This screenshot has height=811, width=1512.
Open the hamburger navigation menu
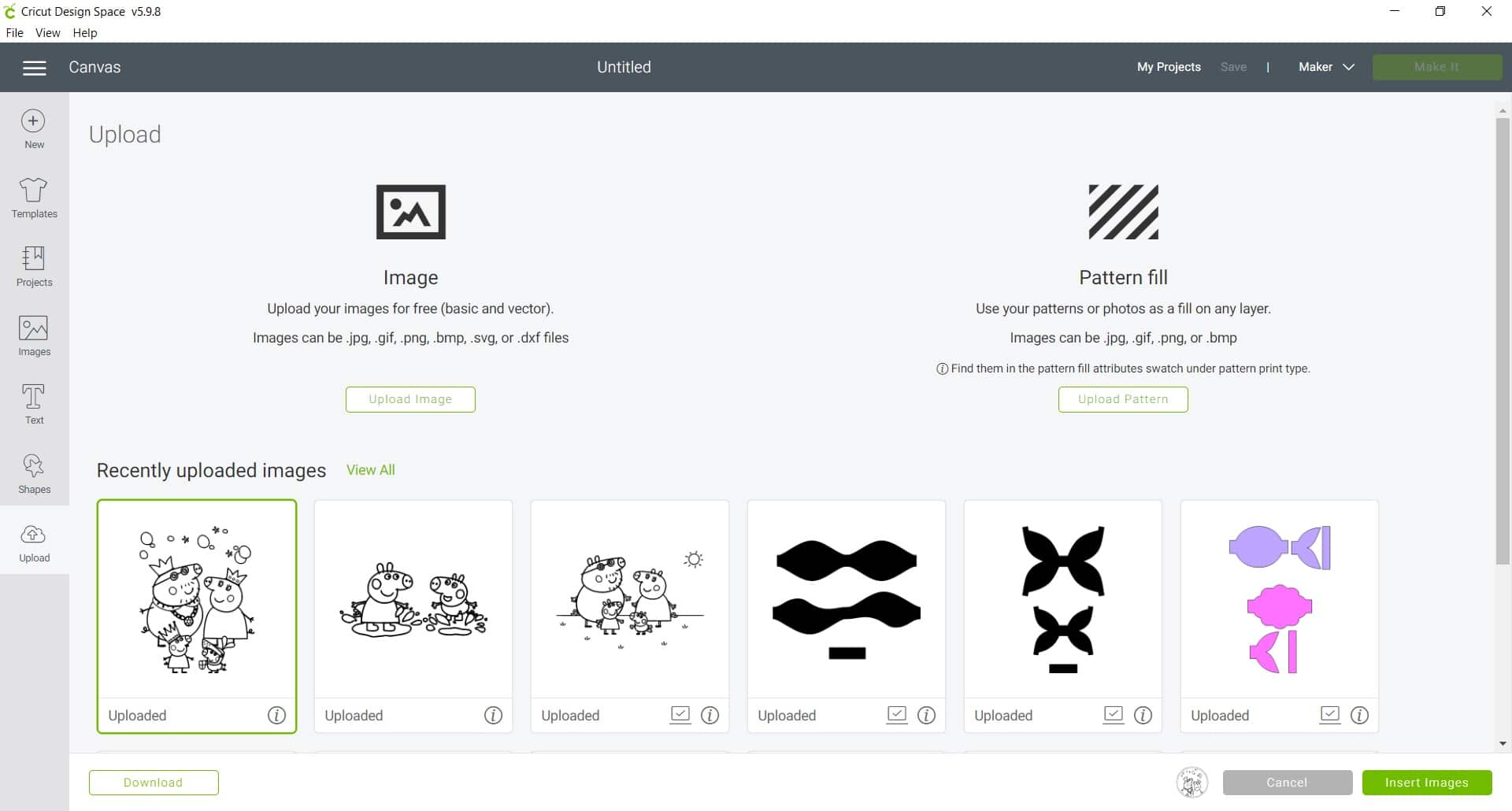(x=34, y=68)
